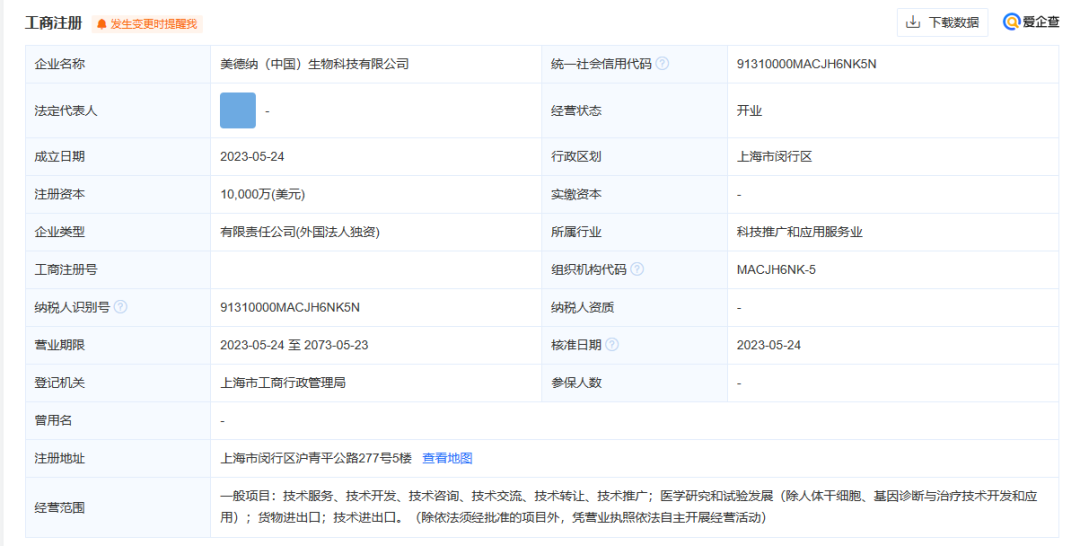Click help icon beside 核准日期

coord(612,345)
